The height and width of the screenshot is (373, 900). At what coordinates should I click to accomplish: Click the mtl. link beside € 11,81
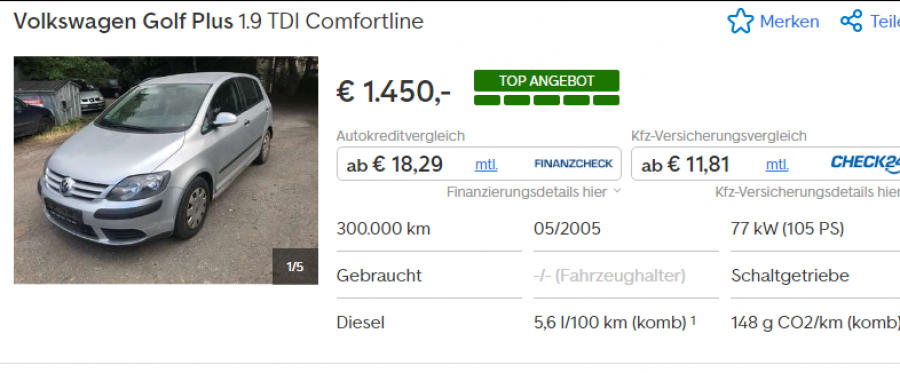tap(777, 165)
